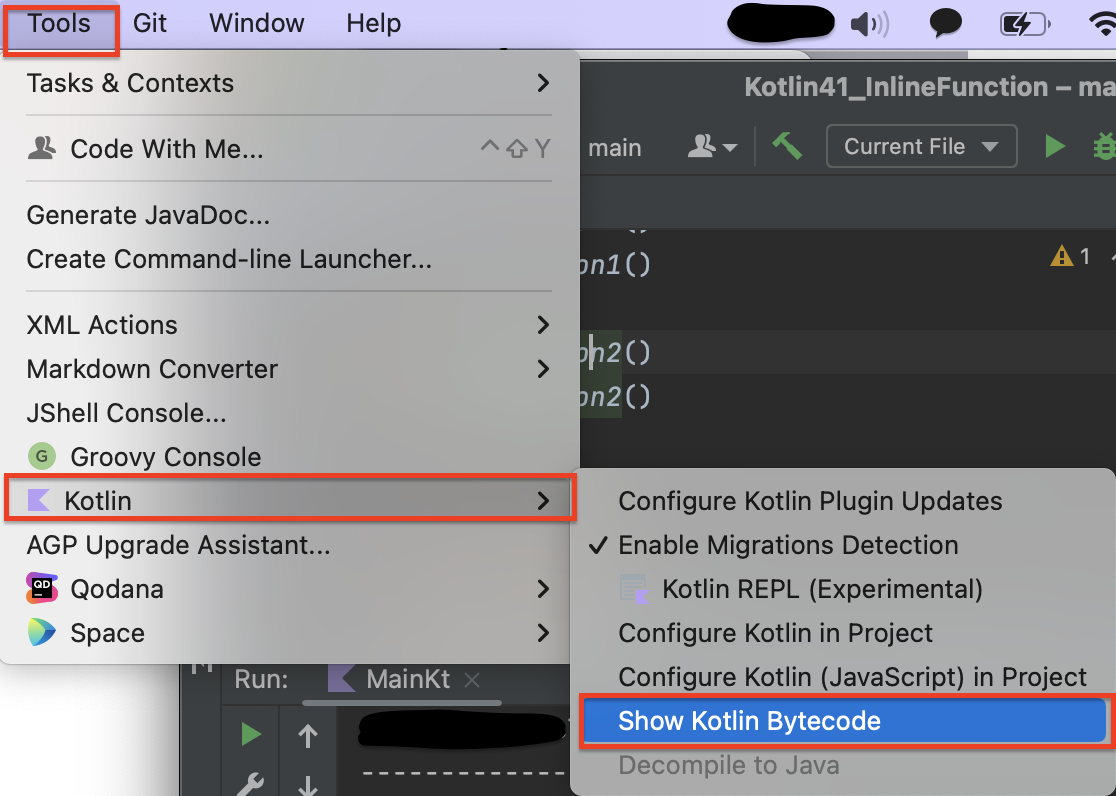Select Configure Kotlin (JavaScript) in Project
Screen dimensions: 1116x796
click(843, 677)
